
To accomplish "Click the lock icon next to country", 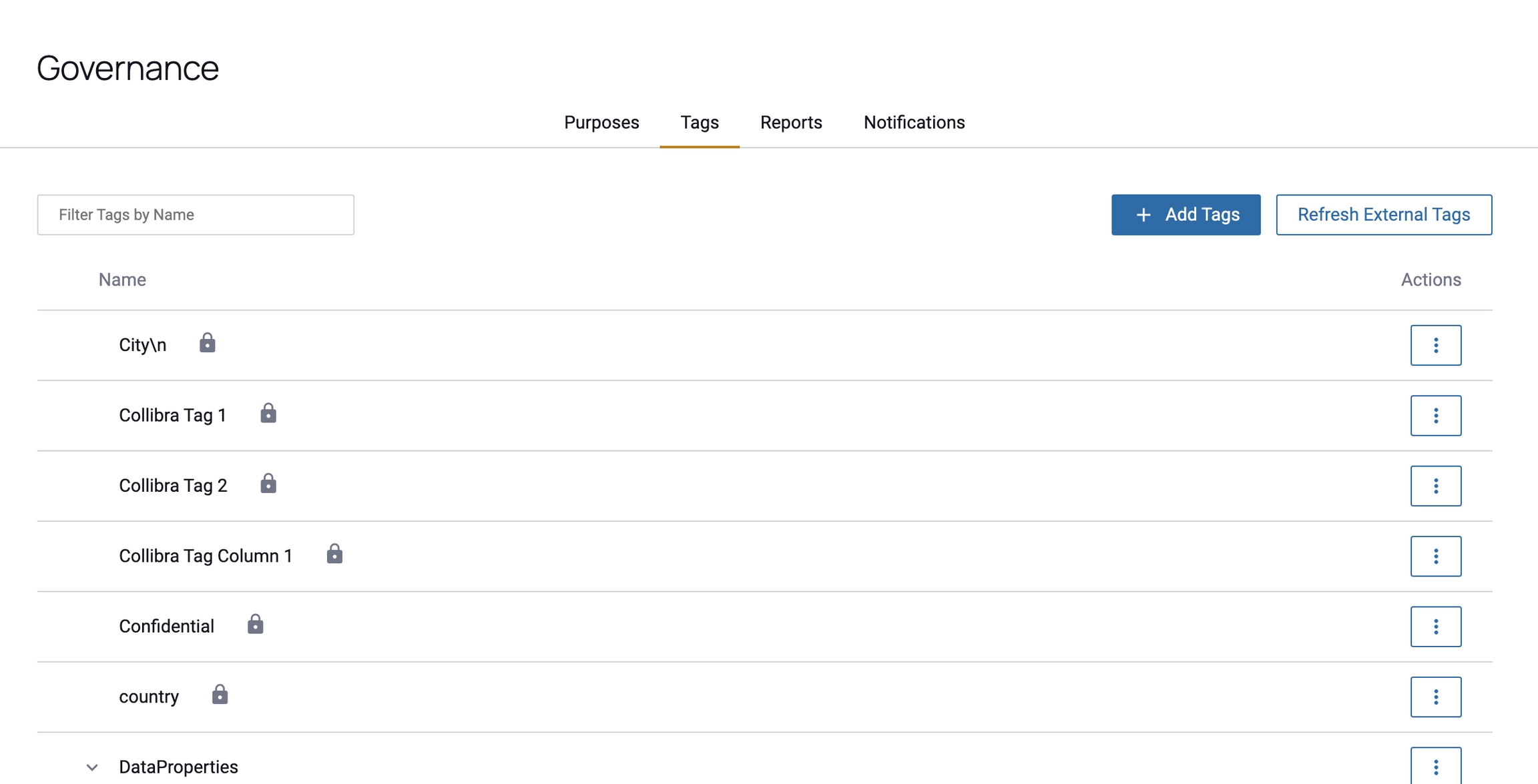I will tap(220, 695).
